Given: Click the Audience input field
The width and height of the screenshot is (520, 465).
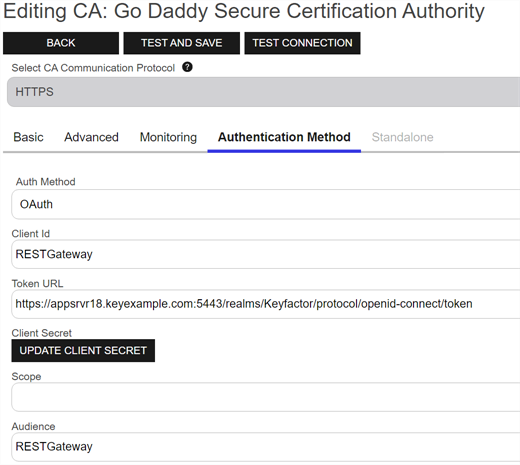Looking at the screenshot, I should (266, 447).
